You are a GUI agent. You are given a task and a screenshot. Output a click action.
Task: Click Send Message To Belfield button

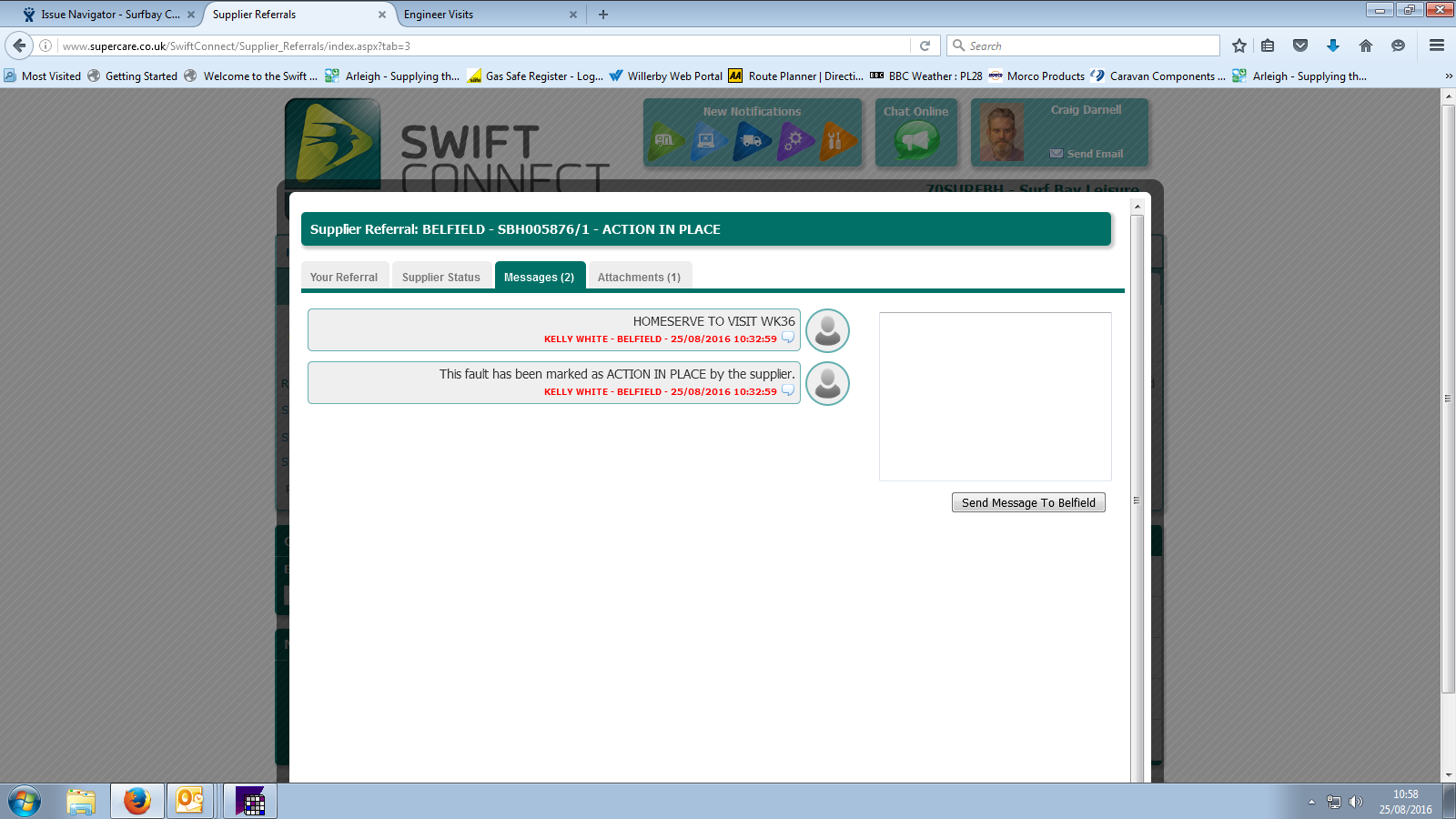point(1028,502)
